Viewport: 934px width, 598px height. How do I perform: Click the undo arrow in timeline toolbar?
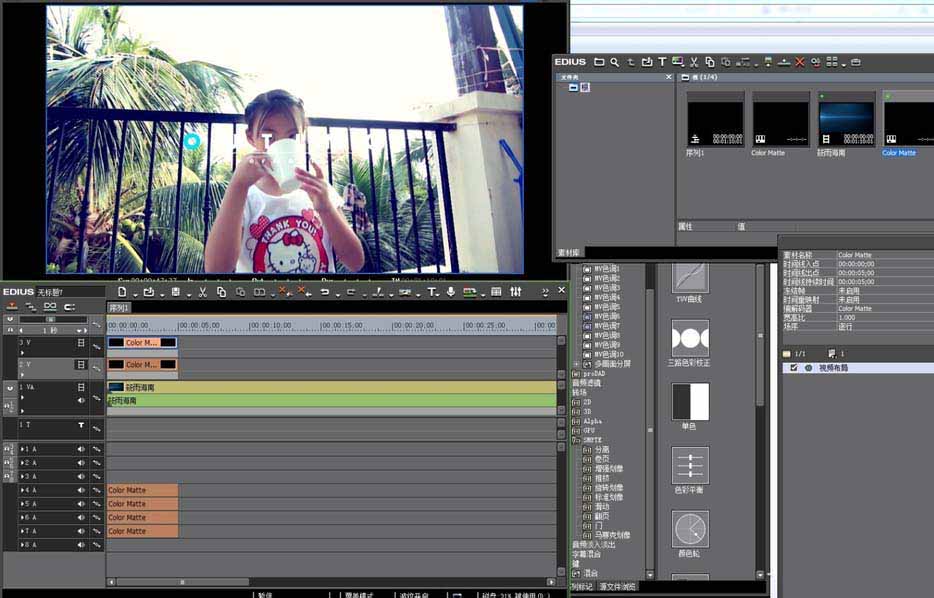(x=325, y=291)
